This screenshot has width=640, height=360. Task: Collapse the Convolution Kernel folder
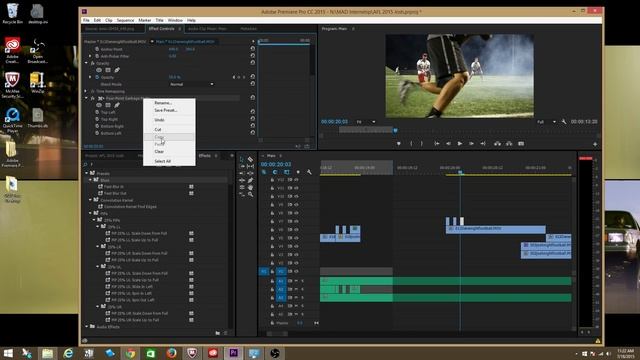[91, 200]
